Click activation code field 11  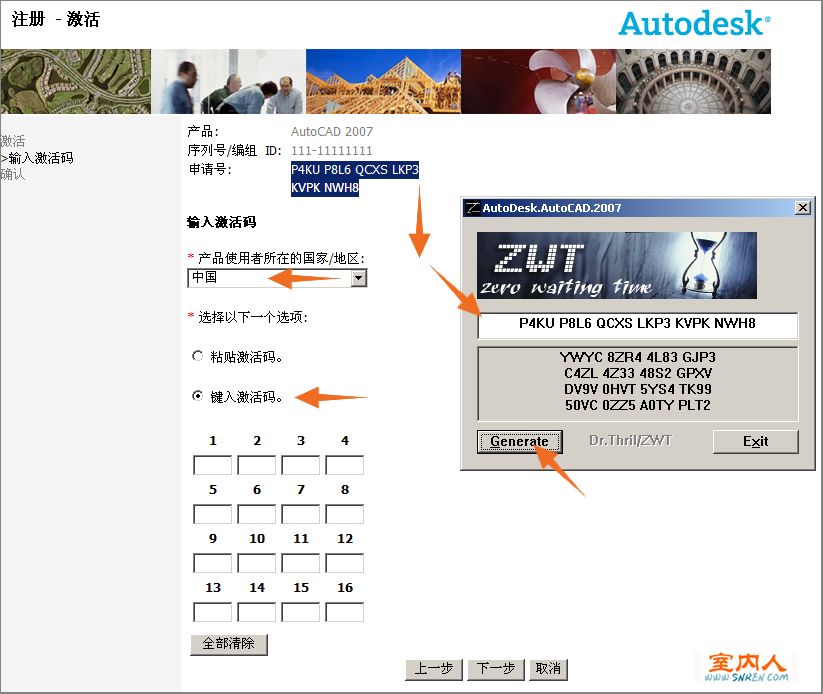[301, 563]
